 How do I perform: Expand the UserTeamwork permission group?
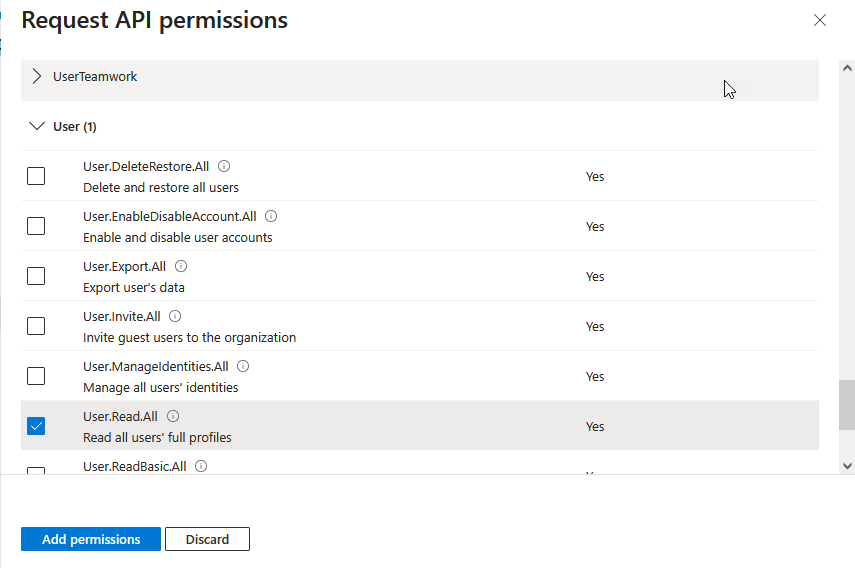tap(37, 76)
